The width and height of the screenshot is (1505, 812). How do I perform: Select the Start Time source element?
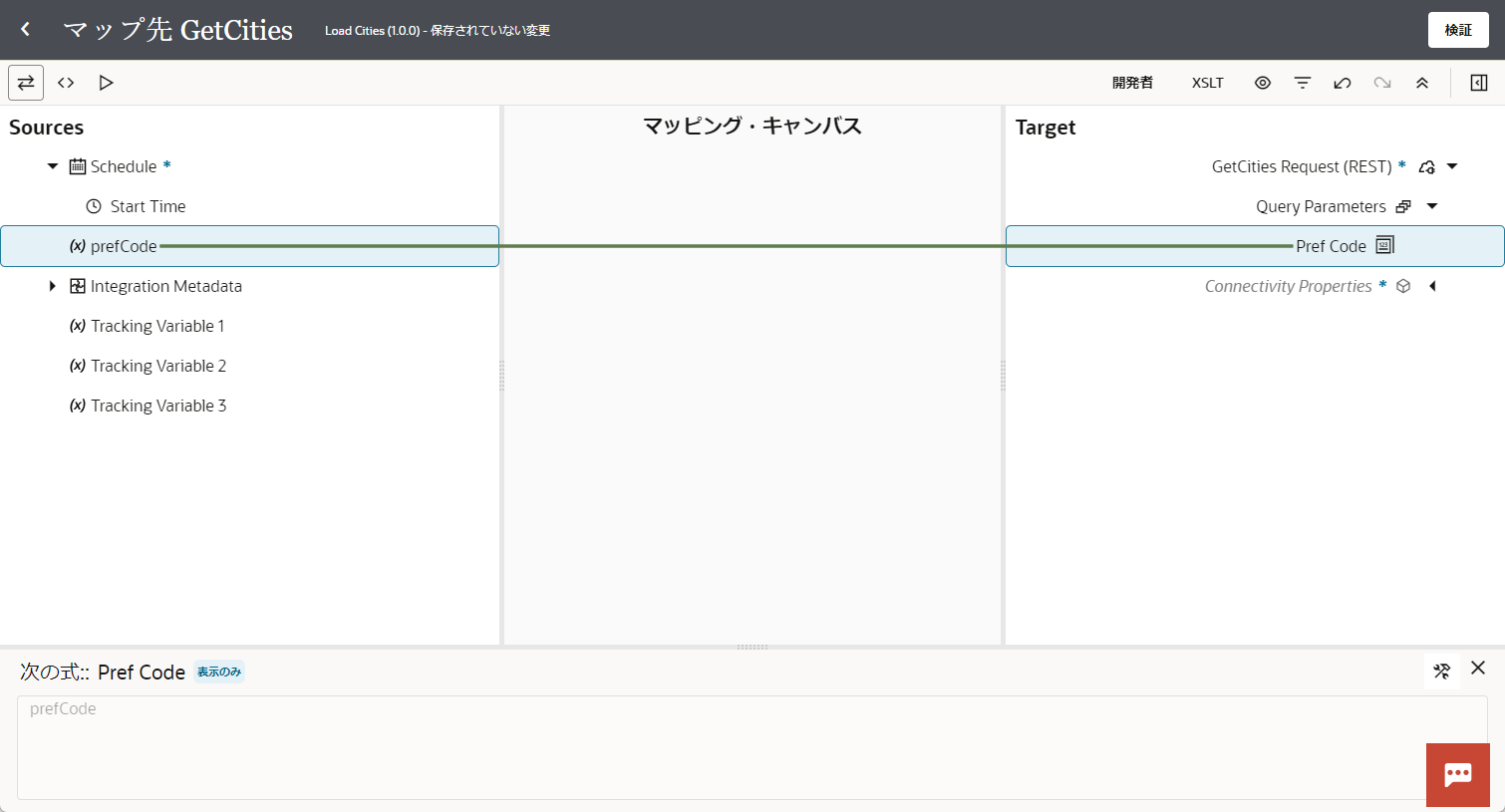coord(148,206)
